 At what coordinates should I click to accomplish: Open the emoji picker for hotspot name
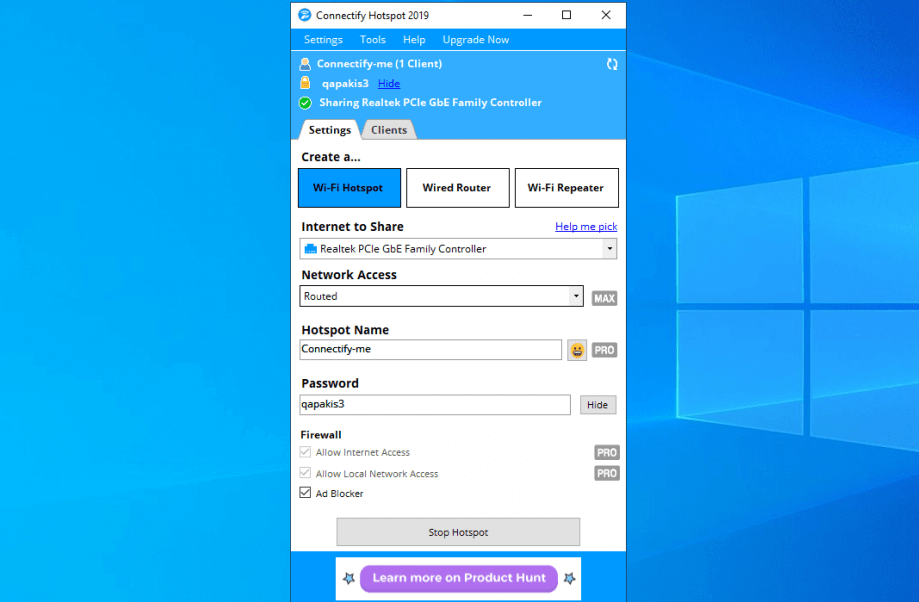576,349
